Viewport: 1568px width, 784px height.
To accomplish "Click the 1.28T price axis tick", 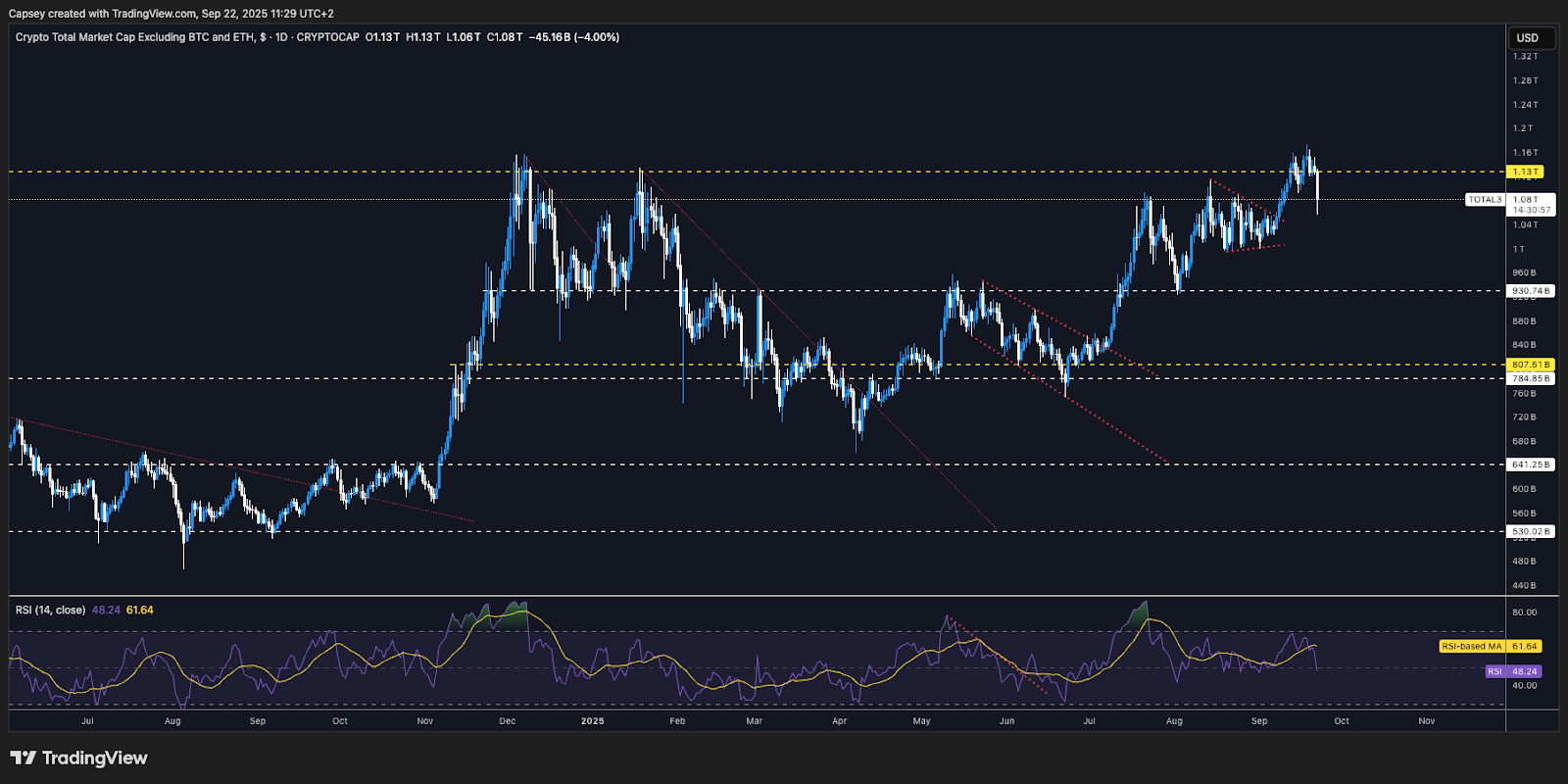I will point(1525,80).
